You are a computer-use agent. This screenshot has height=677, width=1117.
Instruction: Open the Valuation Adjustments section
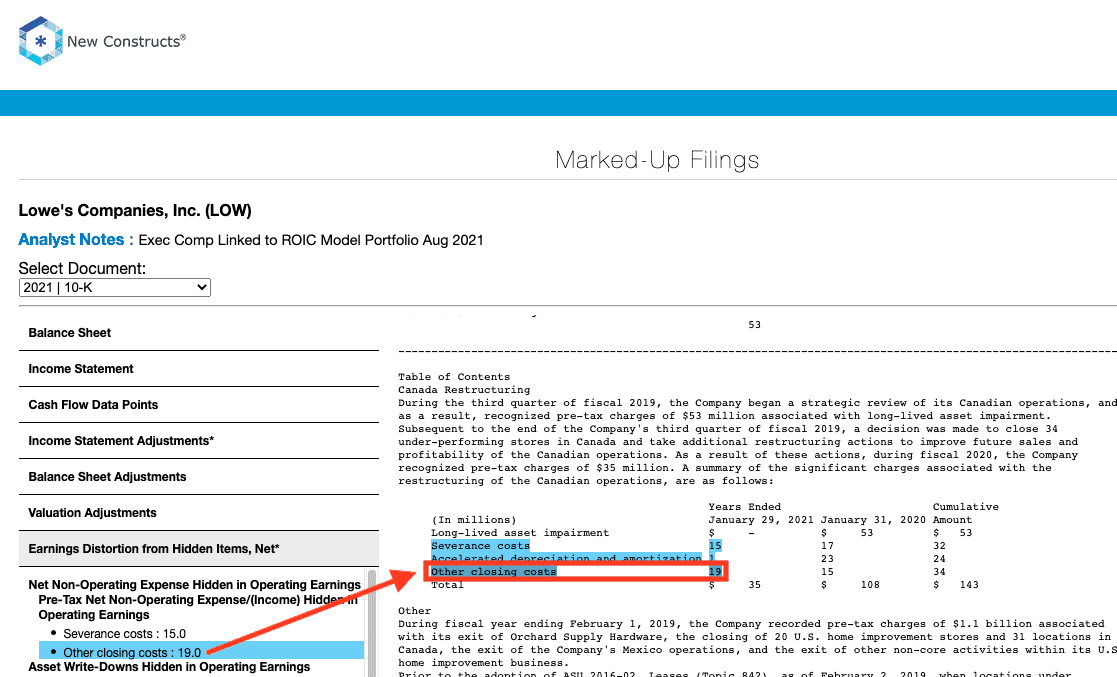[x=199, y=513]
